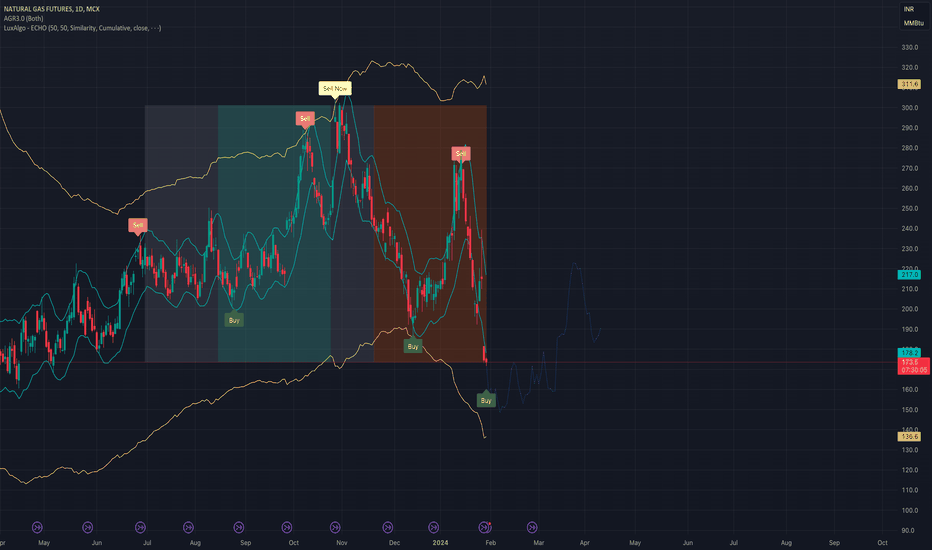This screenshot has height=550, width=932.
Task: Click the purple contract-roll icon nearest Dec
Action: (388, 527)
